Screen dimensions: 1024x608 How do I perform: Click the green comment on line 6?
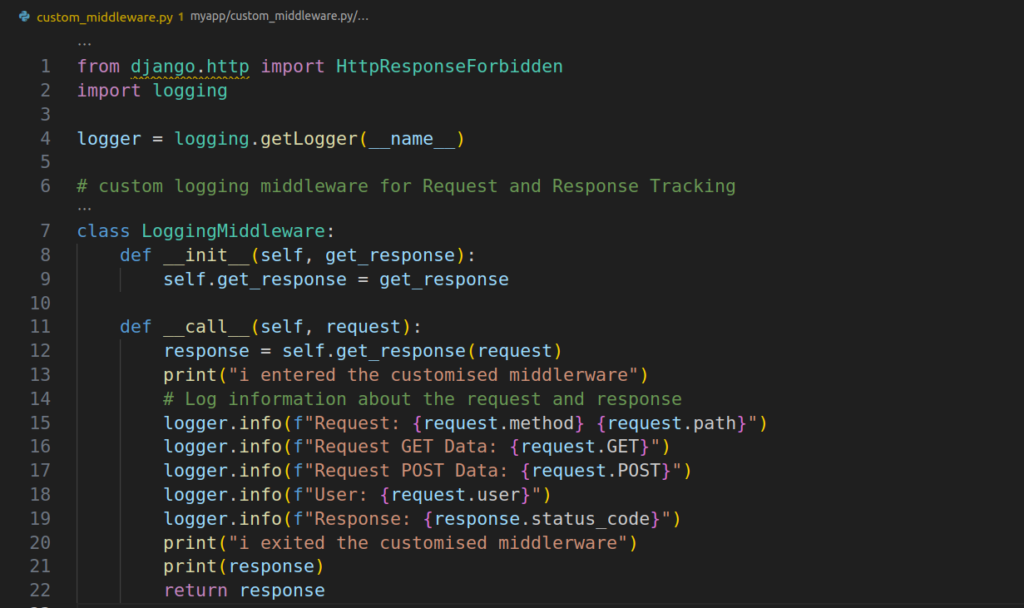point(406,186)
